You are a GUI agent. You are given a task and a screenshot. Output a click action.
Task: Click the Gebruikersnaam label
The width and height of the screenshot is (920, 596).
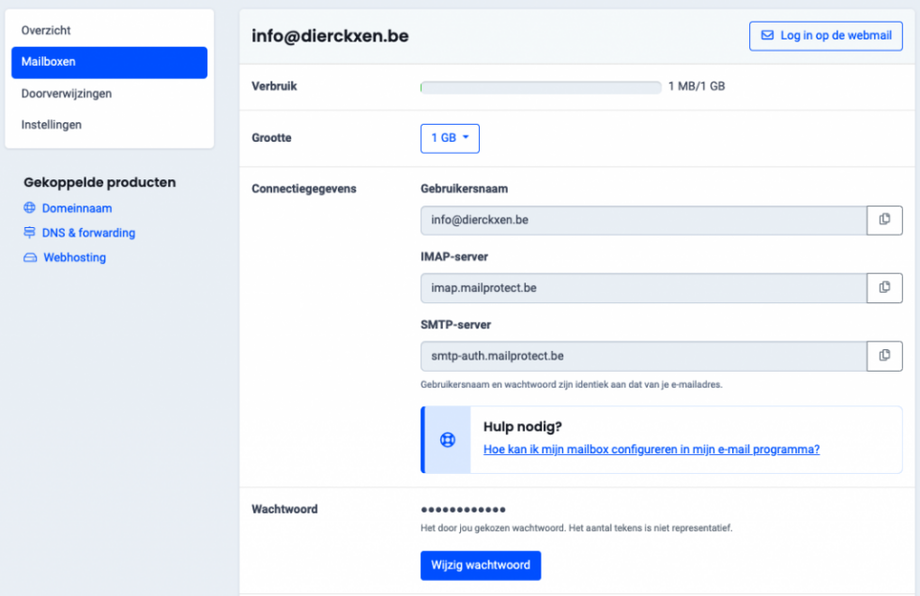(x=464, y=189)
